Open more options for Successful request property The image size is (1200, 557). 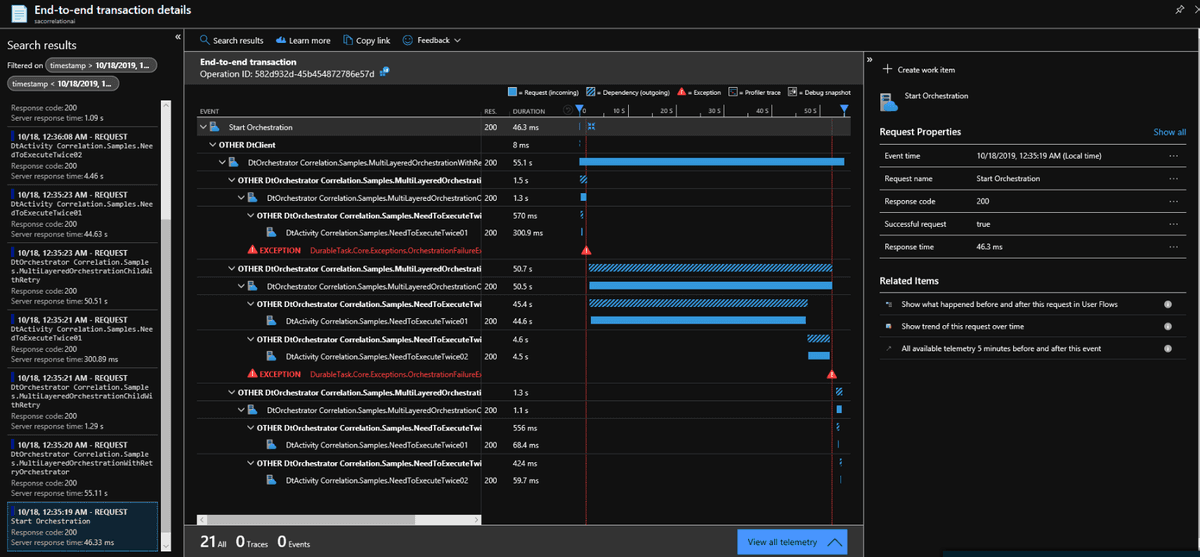[1173, 224]
